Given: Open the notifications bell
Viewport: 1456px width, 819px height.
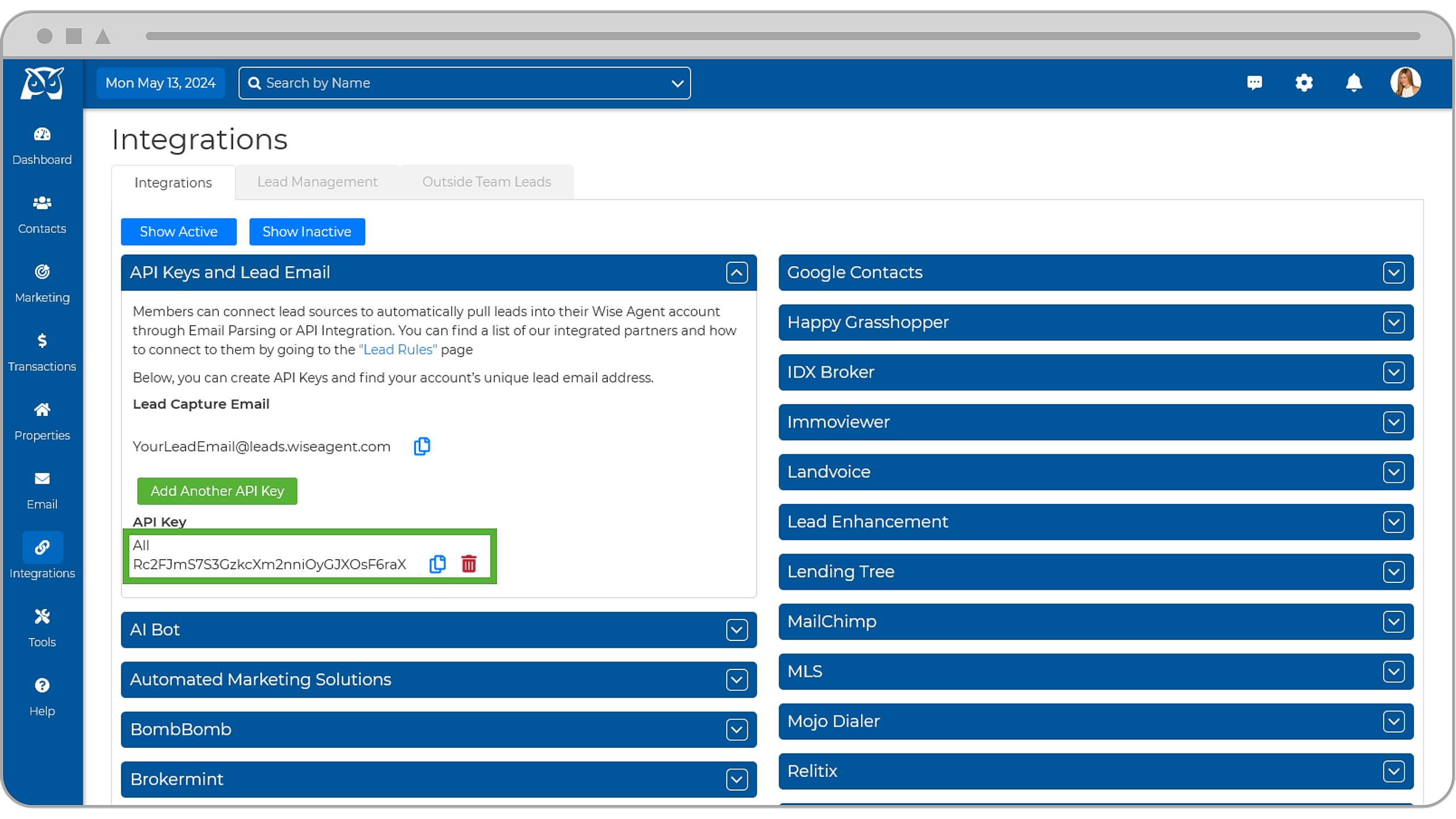Looking at the screenshot, I should coord(1354,83).
